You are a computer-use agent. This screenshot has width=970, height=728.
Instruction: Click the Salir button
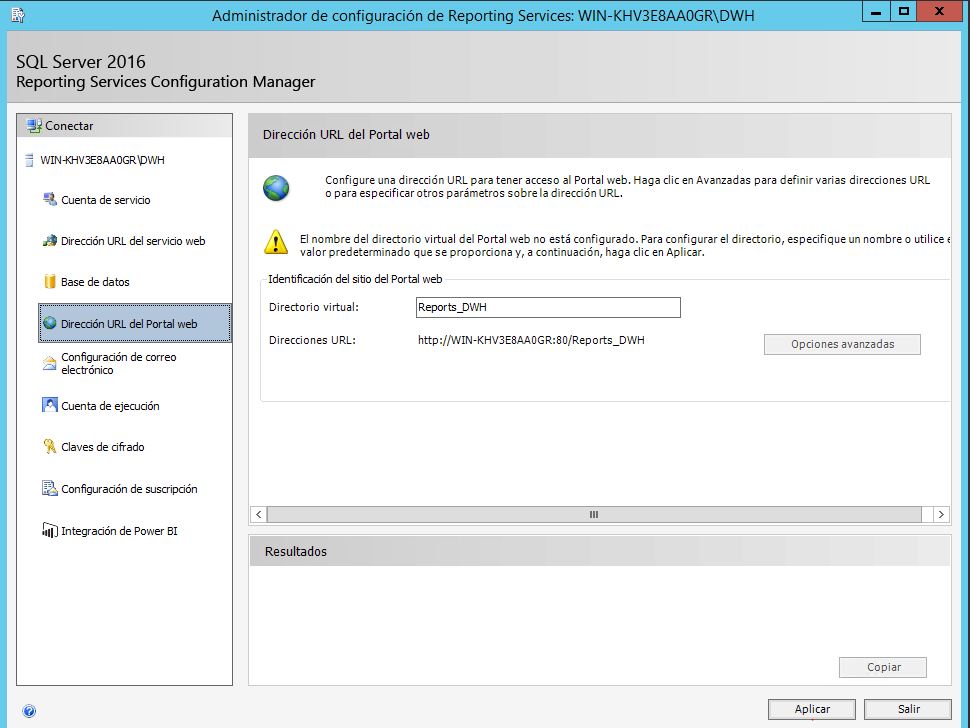(x=908, y=709)
